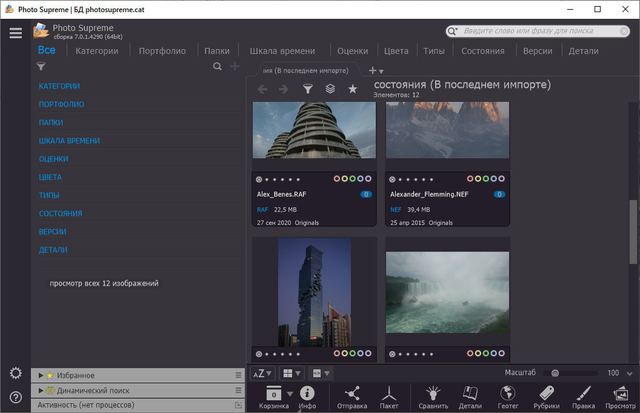Switch to the Шкала времени tab
The height and width of the screenshot is (413, 640).
click(282, 50)
